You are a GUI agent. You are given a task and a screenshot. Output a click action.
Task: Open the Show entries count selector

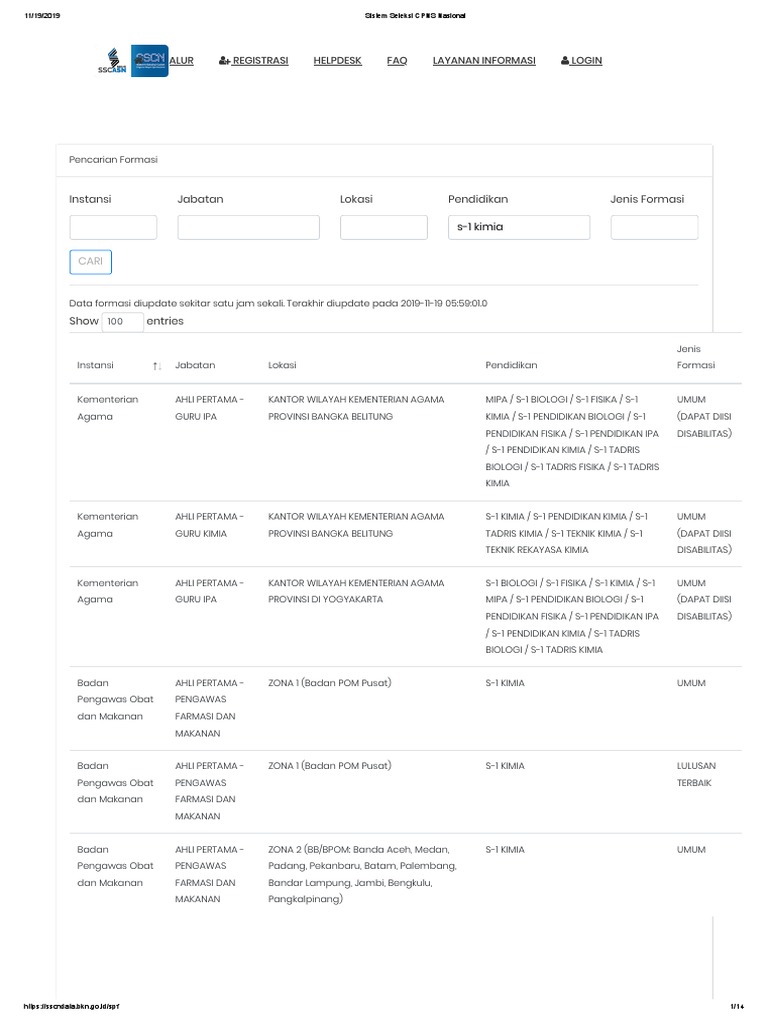click(123, 321)
